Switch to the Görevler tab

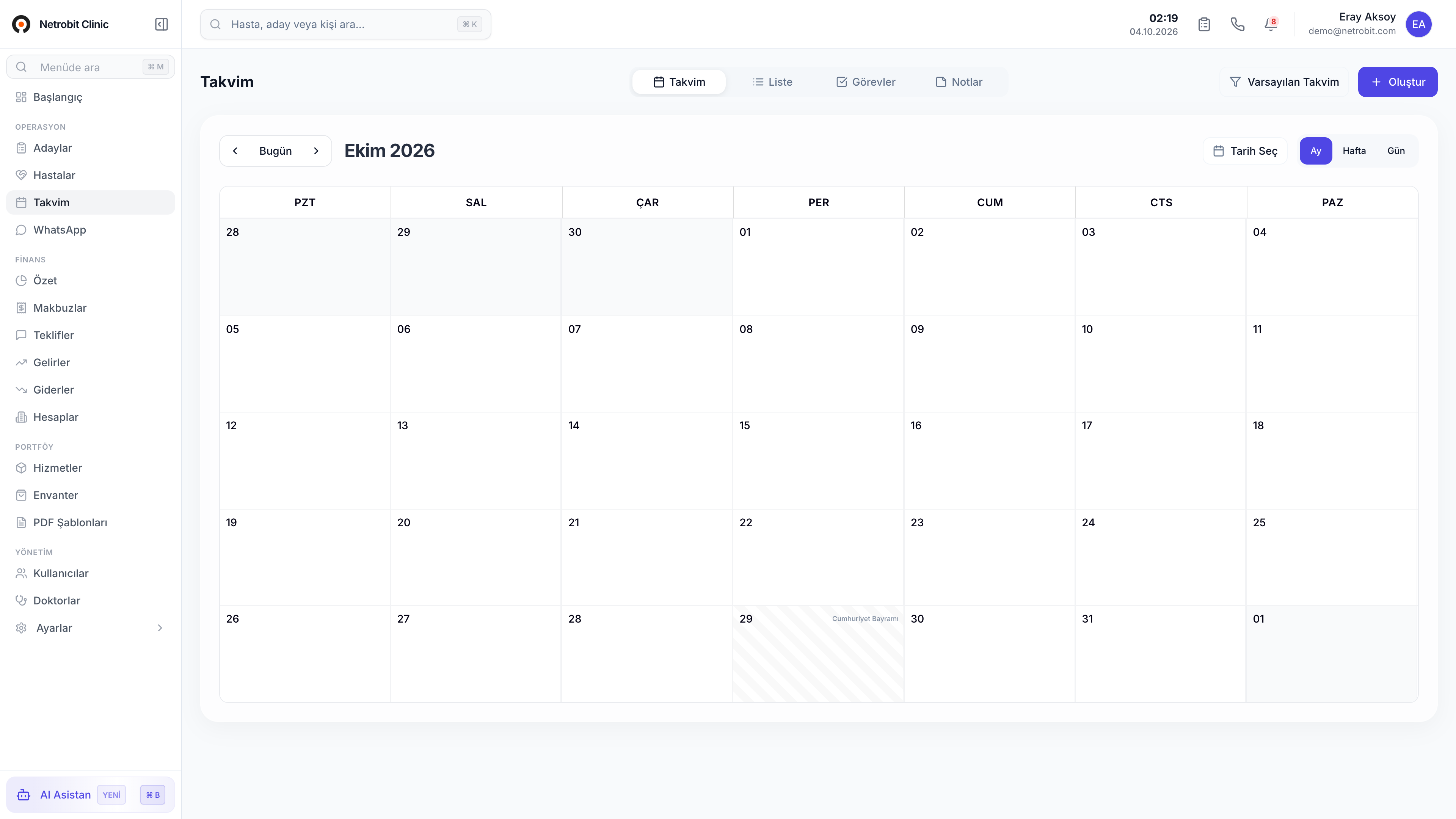coord(865,82)
